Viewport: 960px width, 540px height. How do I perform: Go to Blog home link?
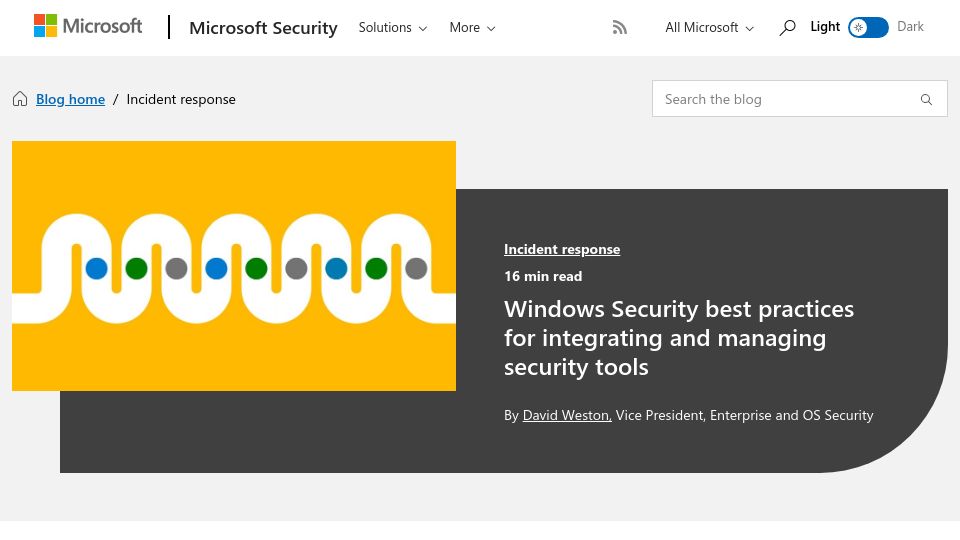[x=70, y=99]
